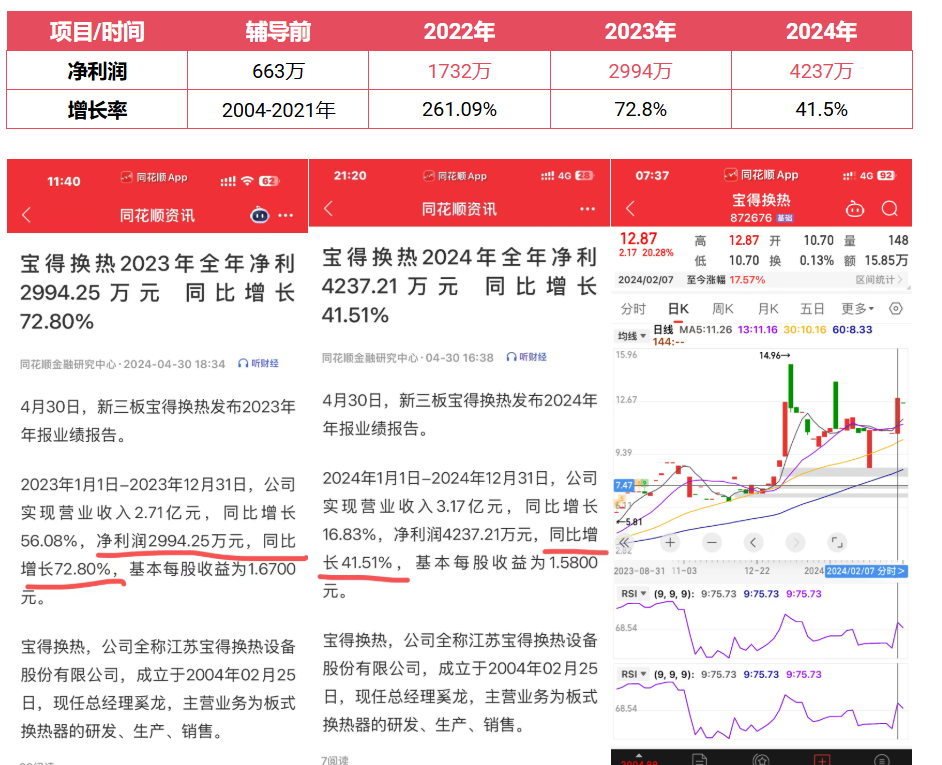Select 日K chart tab
The image size is (942, 765).
pos(678,309)
